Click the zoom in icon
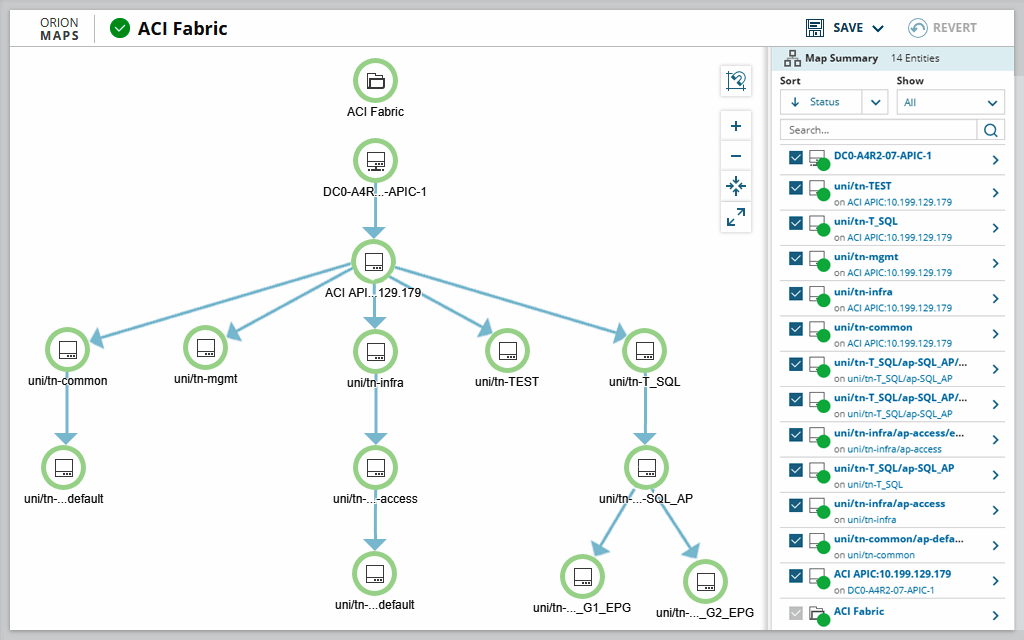This screenshot has height=640, width=1024. [x=736, y=125]
